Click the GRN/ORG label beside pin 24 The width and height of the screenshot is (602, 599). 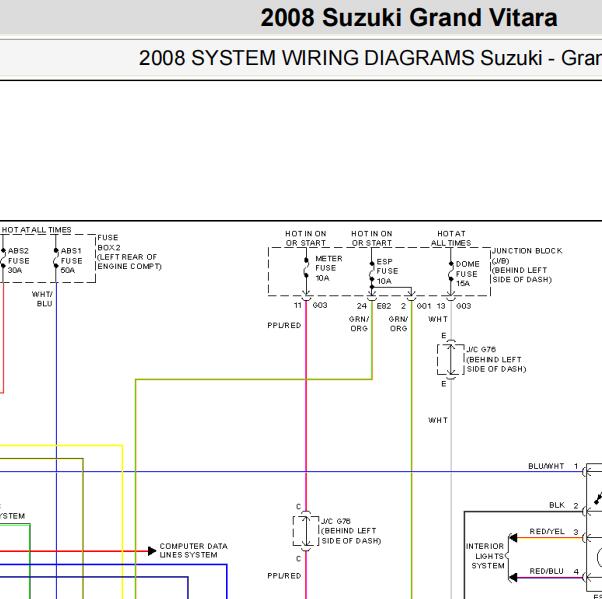click(359, 324)
